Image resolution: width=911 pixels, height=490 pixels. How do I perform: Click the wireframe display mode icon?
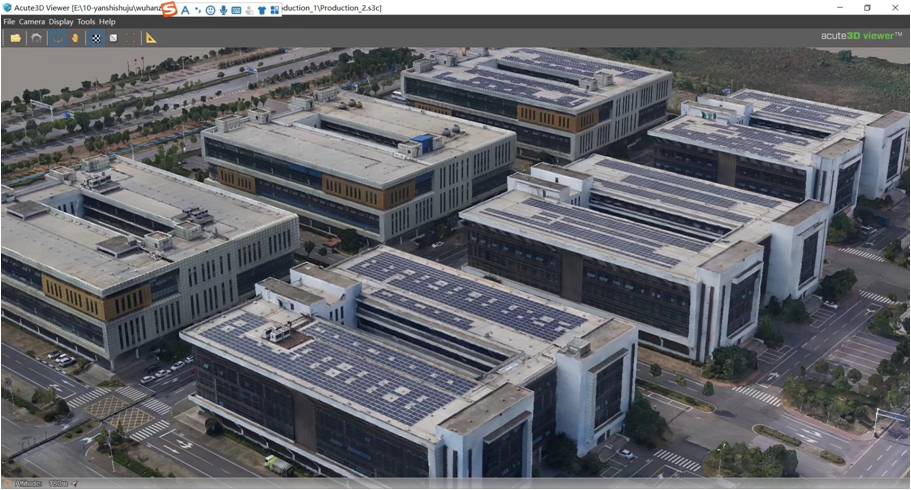tap(130, 38)
